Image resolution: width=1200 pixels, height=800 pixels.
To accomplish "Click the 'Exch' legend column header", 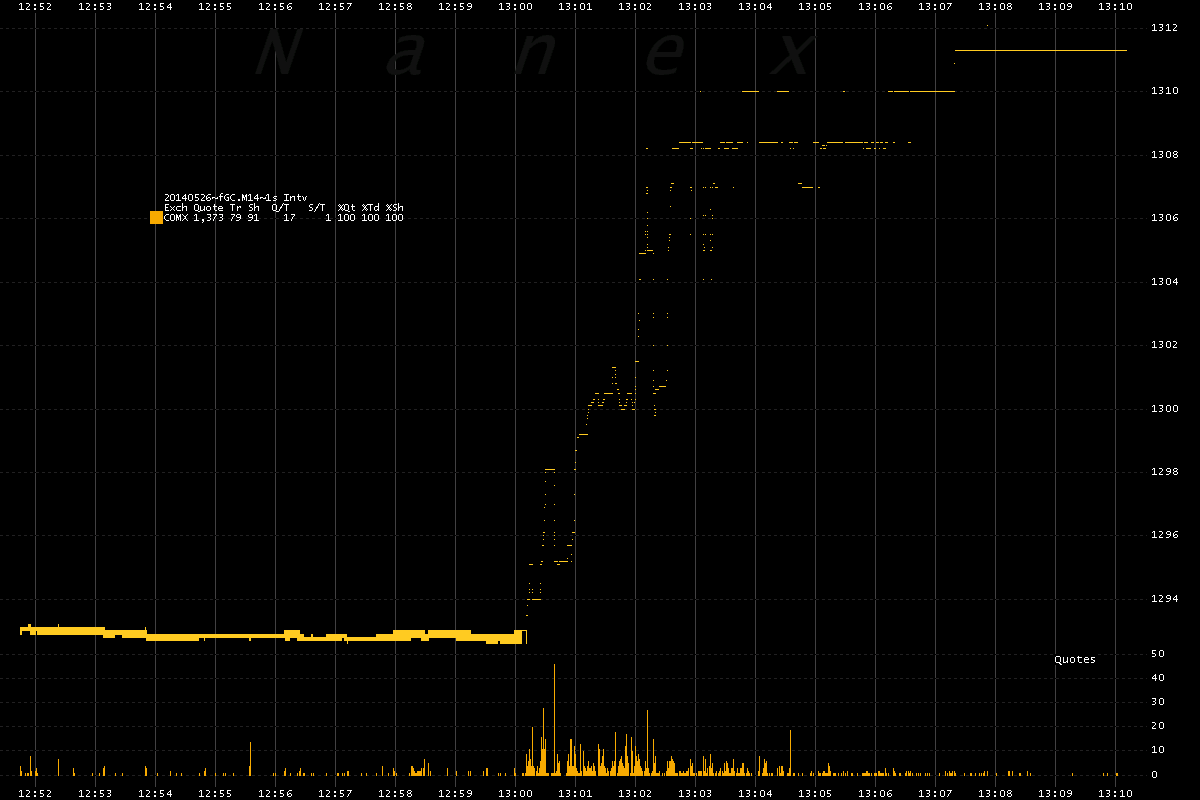I will click(176, 207).
